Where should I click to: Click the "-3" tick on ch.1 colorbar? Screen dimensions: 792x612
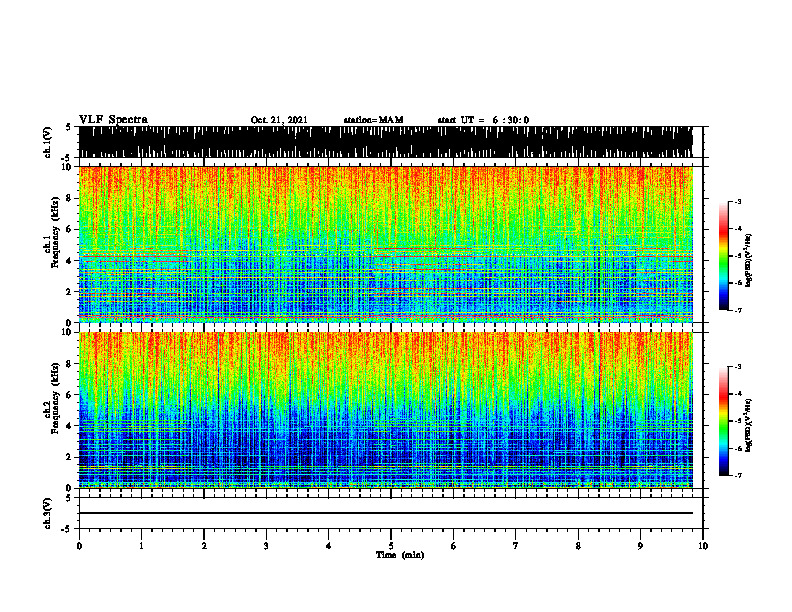pyautogui.click(x=738, y=202)
